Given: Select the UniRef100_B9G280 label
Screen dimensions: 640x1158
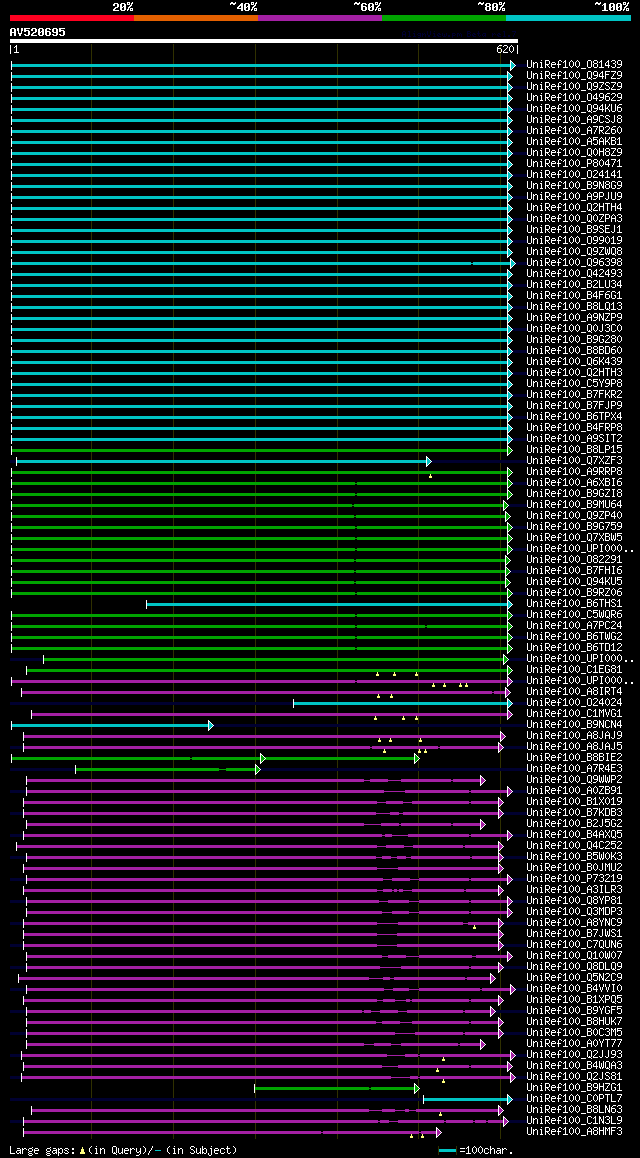Looking at the screenshot, I should (x=574, y=340).
